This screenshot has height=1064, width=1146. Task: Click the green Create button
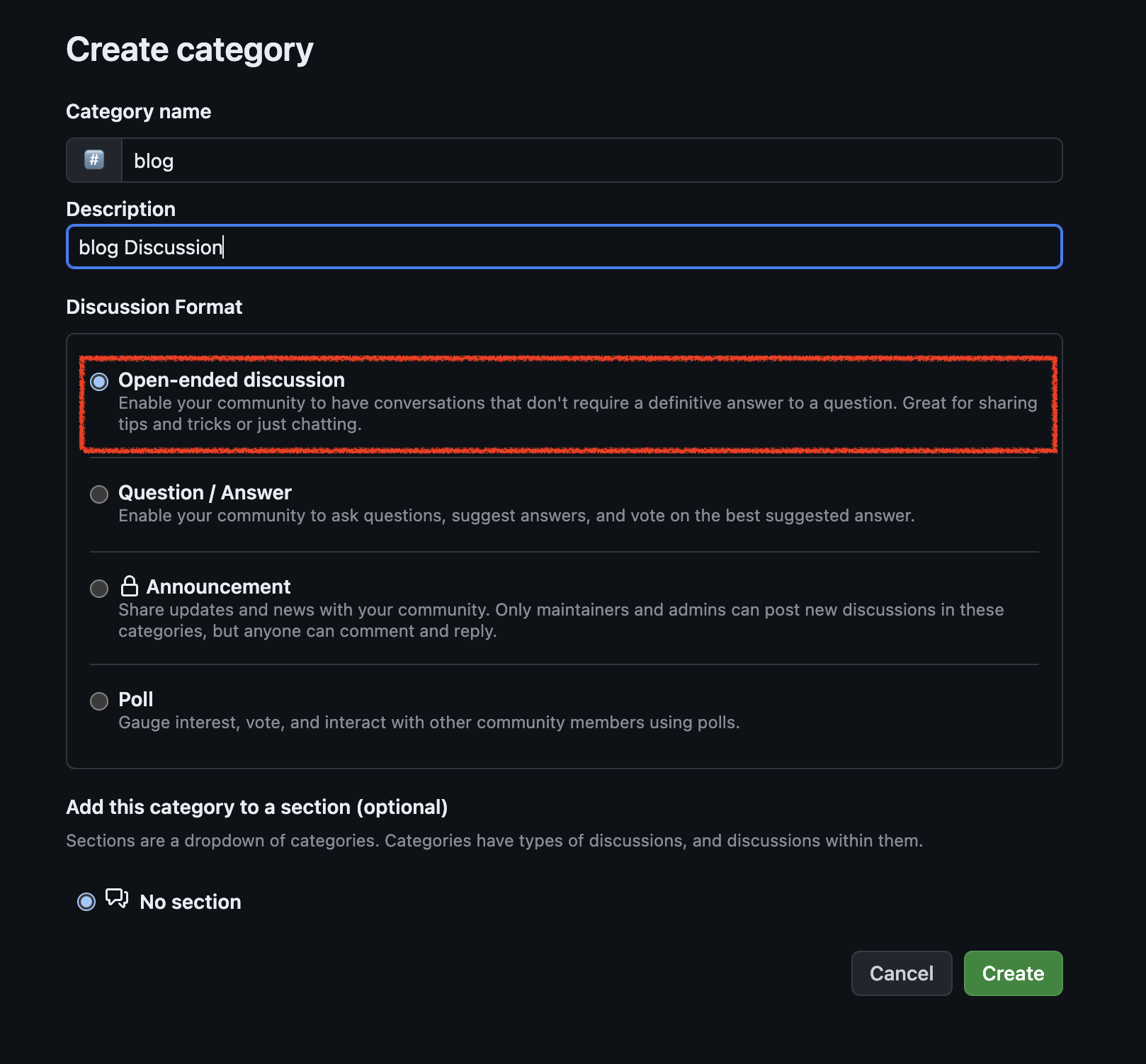(1013, 973)
